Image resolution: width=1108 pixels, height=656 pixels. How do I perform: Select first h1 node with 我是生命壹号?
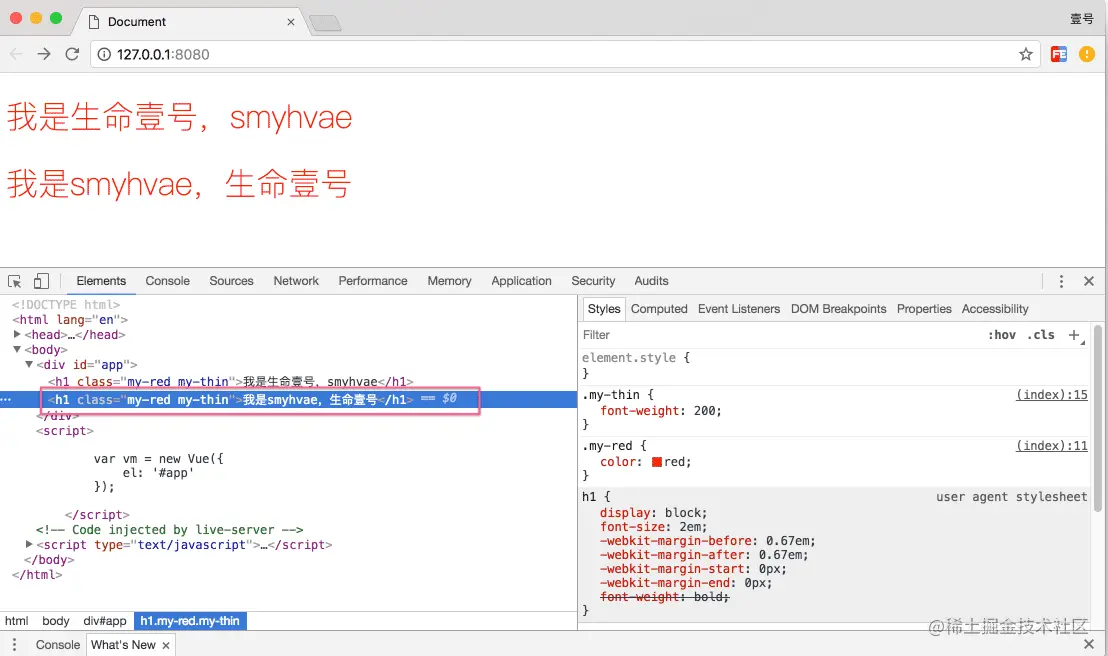230,382
